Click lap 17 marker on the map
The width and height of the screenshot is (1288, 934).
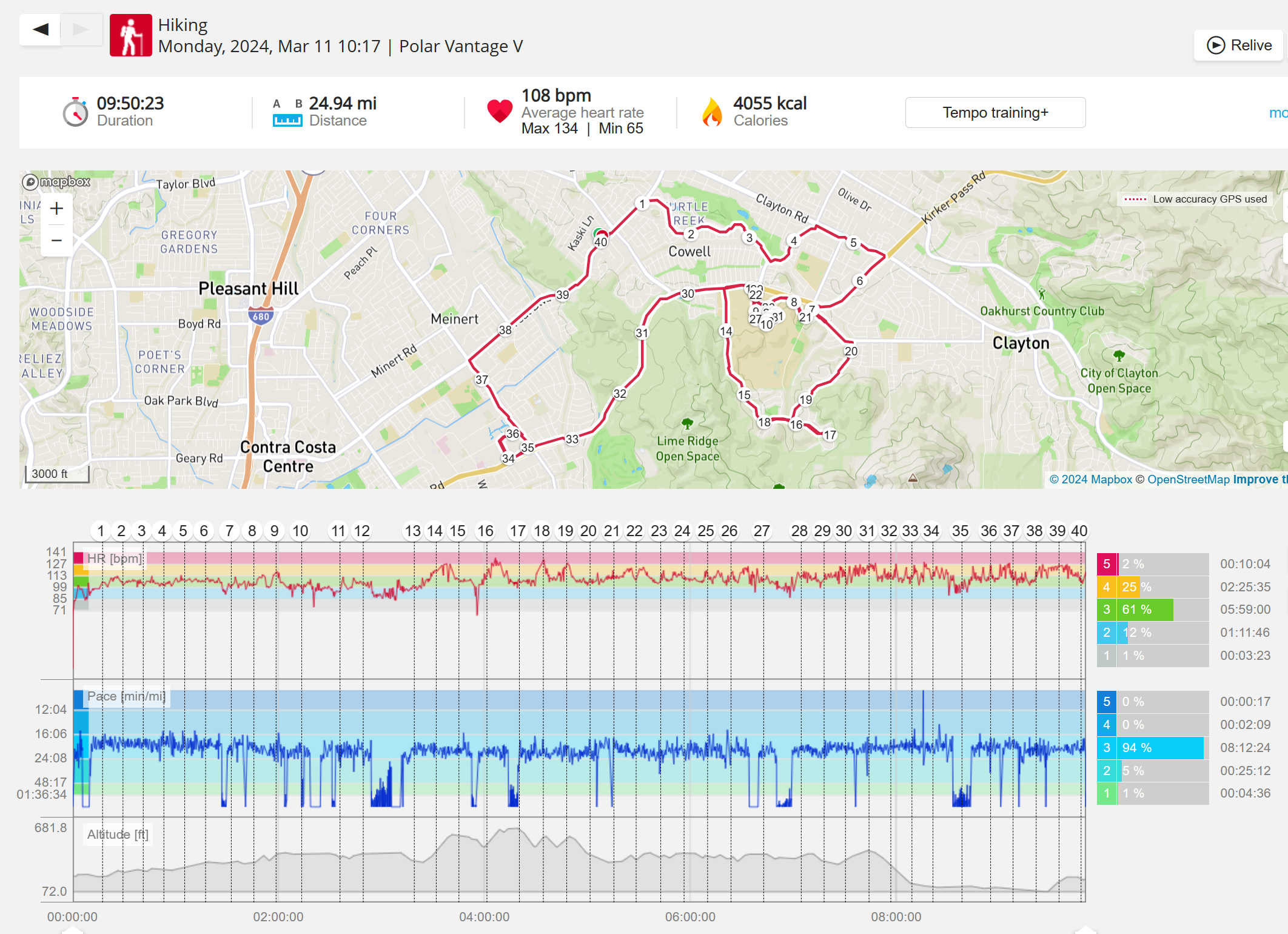coord(830,435)
